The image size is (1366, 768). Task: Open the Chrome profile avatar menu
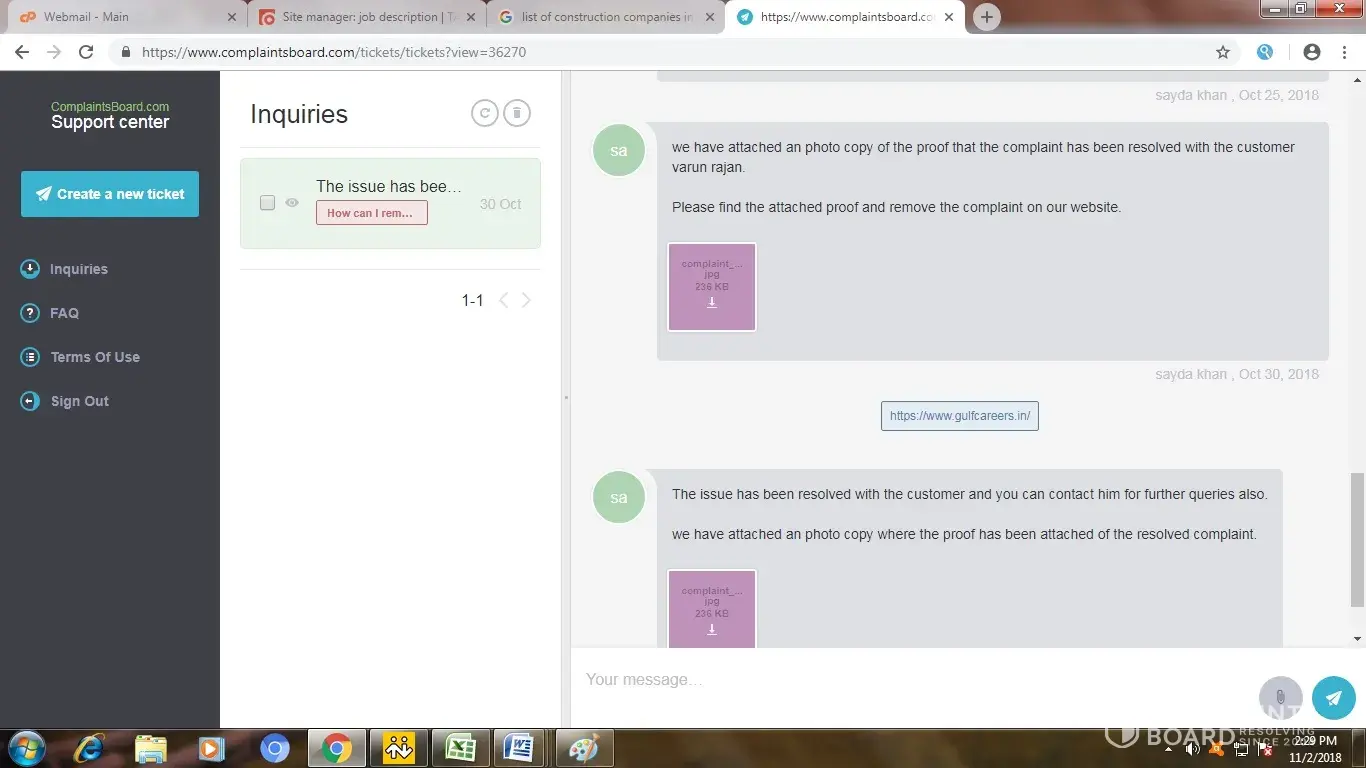1312,52
